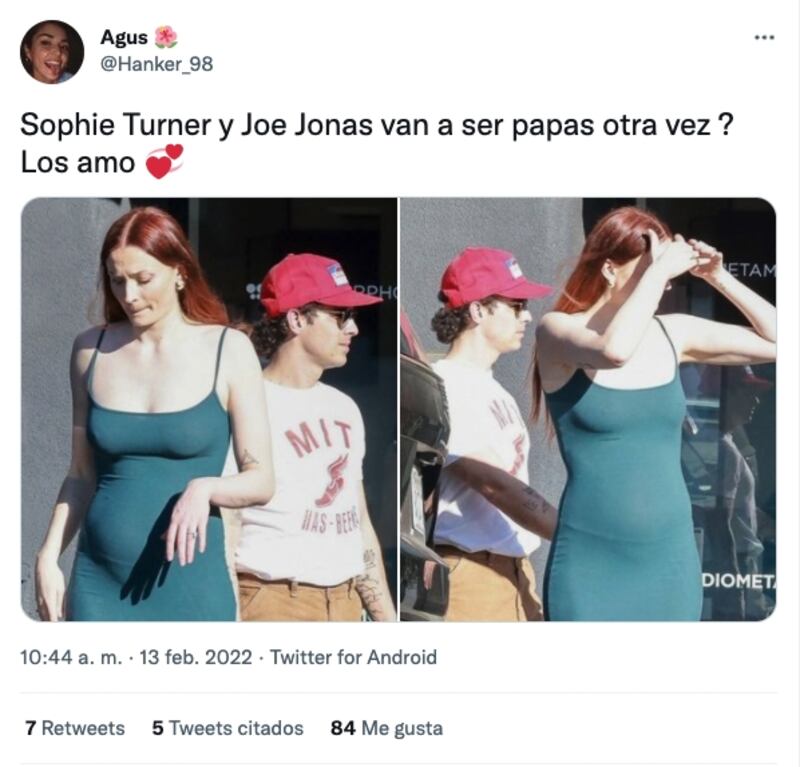
Task: Click the red cap in left photo
Action: coord(317,284)
